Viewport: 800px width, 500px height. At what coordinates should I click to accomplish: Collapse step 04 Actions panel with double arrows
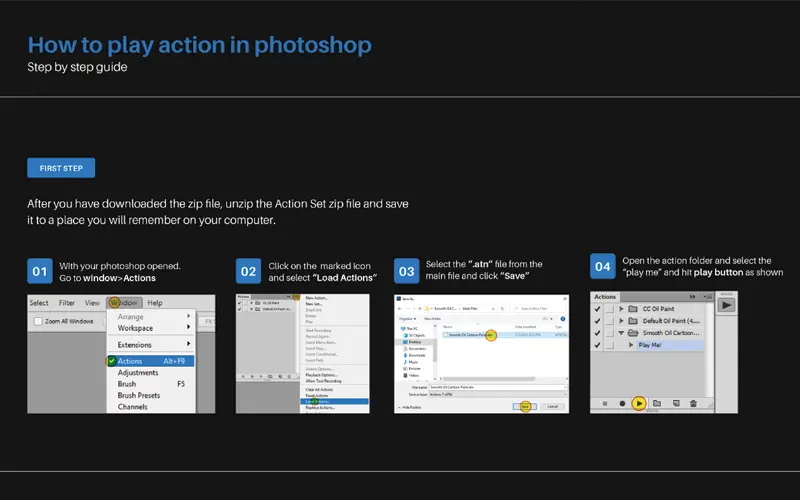click(692, 296)
